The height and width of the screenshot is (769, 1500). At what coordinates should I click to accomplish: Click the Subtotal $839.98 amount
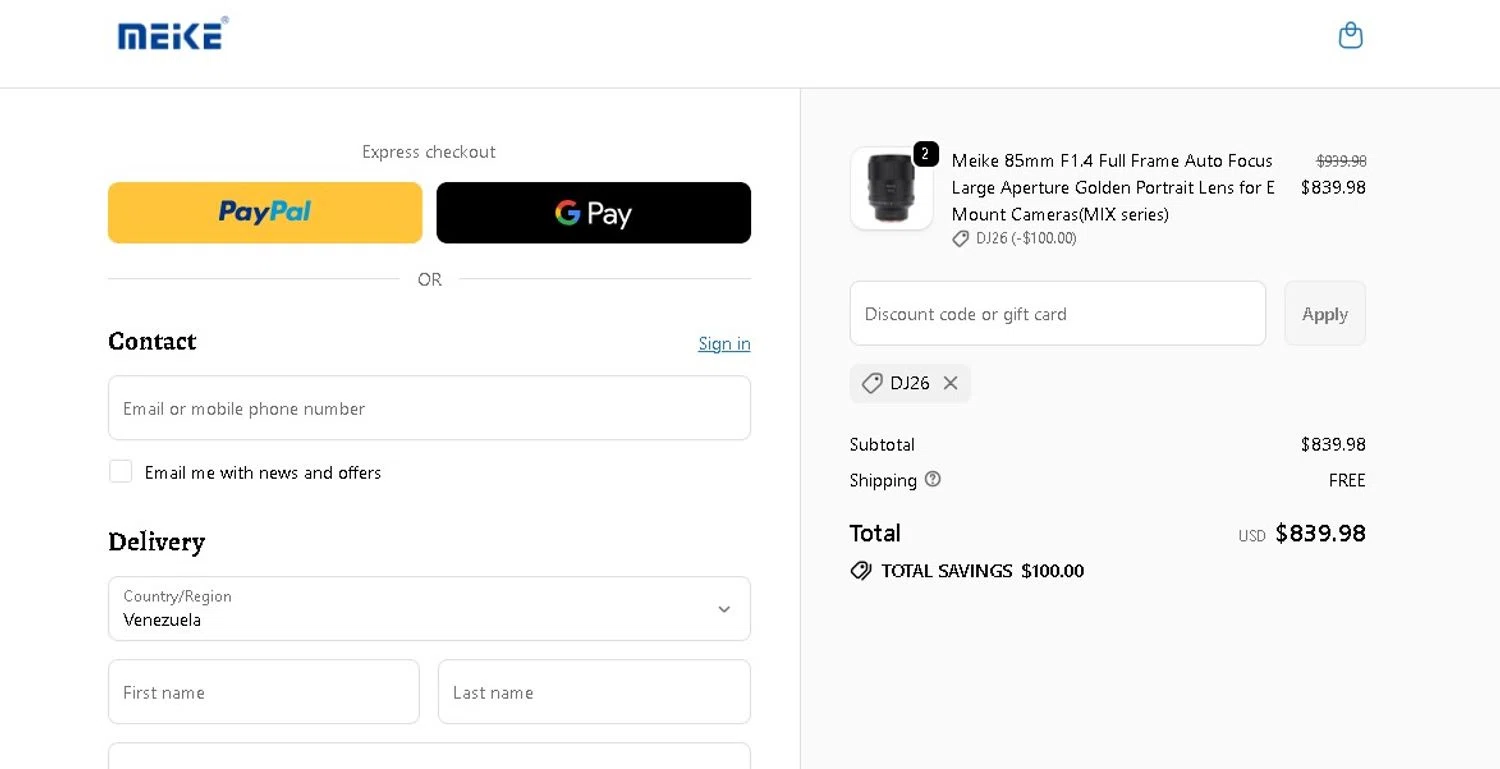tap(1333, 444)
